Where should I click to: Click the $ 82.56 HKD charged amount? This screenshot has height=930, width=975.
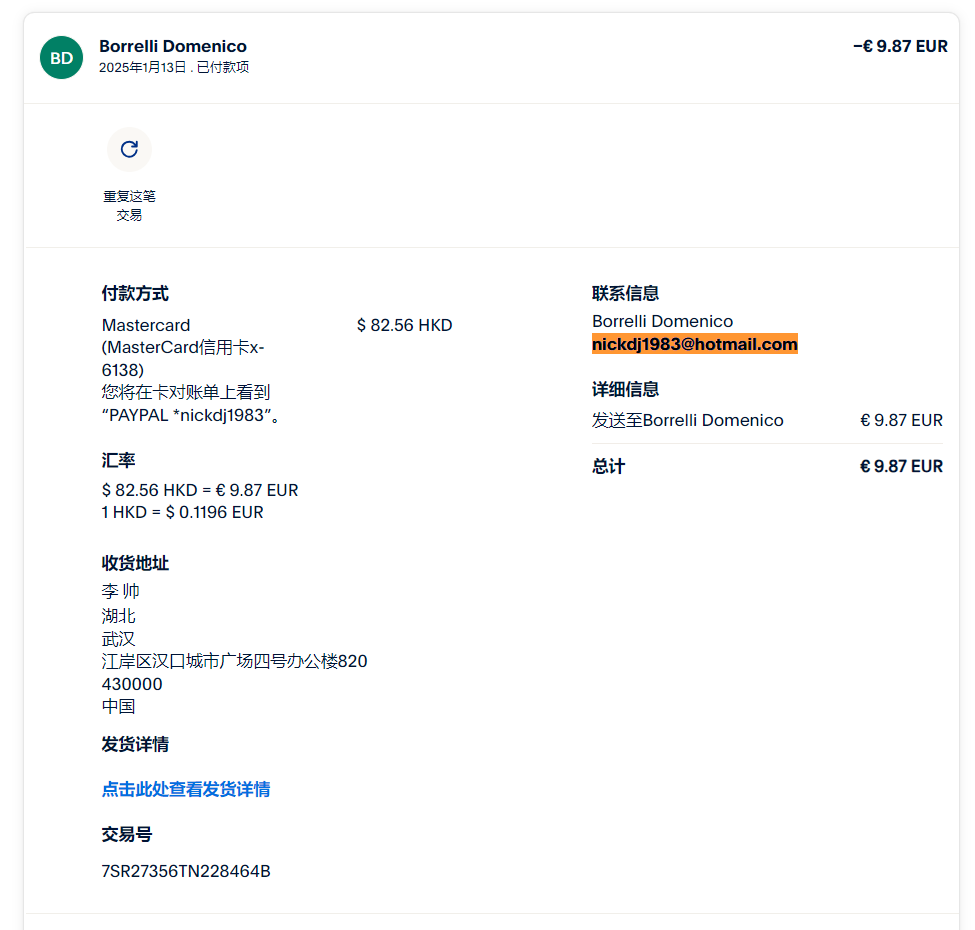pos(404,325)
